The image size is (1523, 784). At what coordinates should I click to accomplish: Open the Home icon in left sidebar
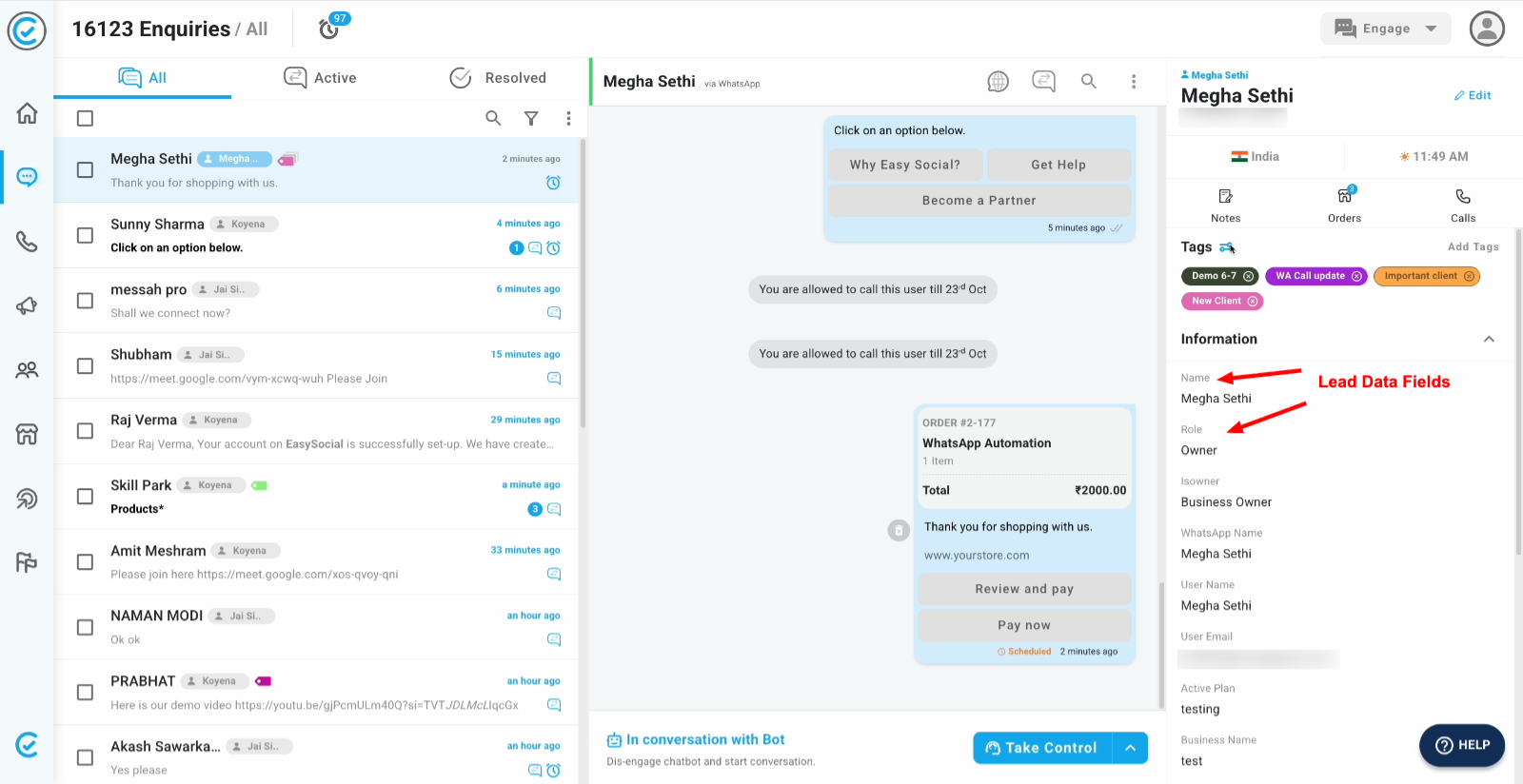click(27, 113)
